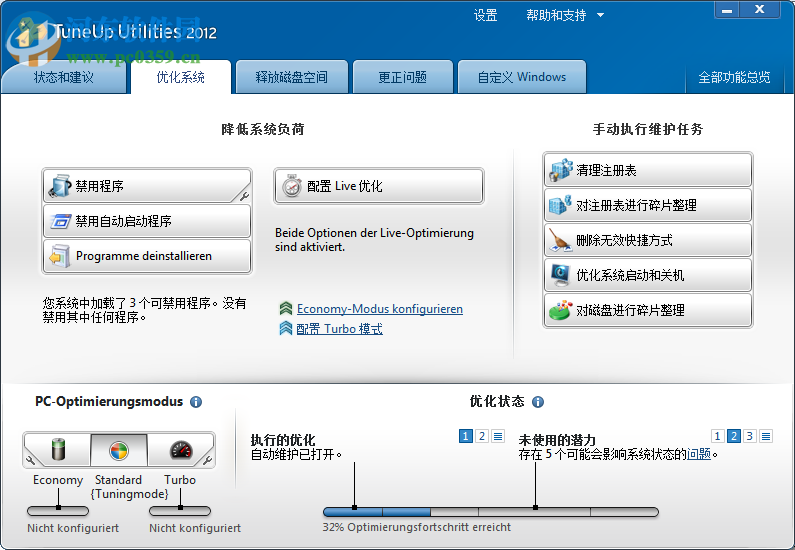The width and height of the screenshot is (795, 550).
Task: Select page 2 of 执行的优化
Action: pyautogui.click(x=482, y=436)
